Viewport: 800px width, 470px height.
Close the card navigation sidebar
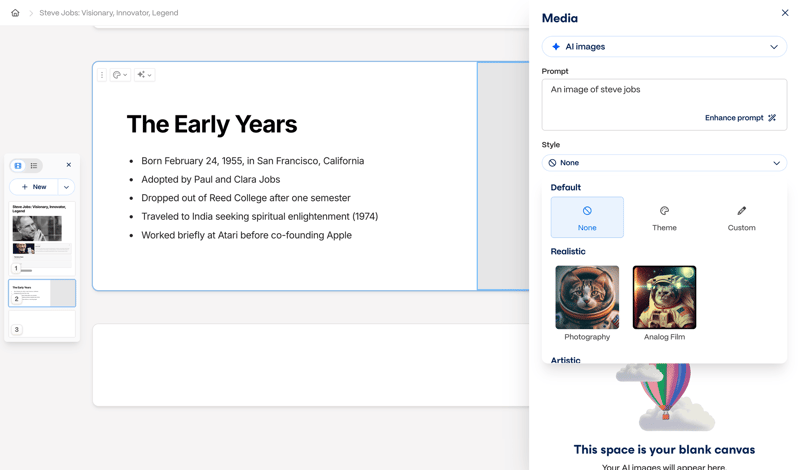(x=68, y=165)
